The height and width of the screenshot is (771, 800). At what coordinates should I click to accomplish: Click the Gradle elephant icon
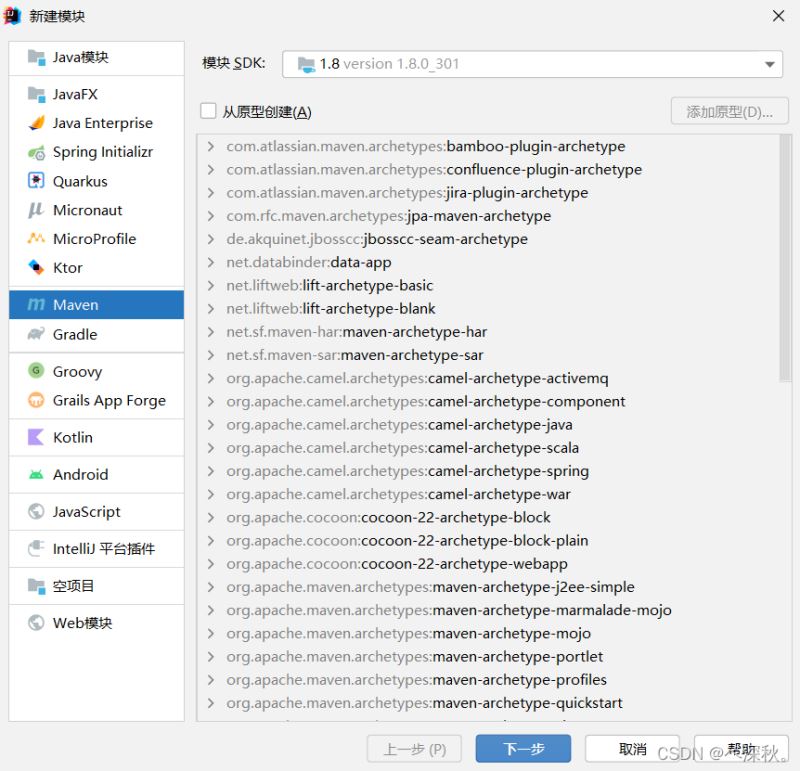(36, 334)
